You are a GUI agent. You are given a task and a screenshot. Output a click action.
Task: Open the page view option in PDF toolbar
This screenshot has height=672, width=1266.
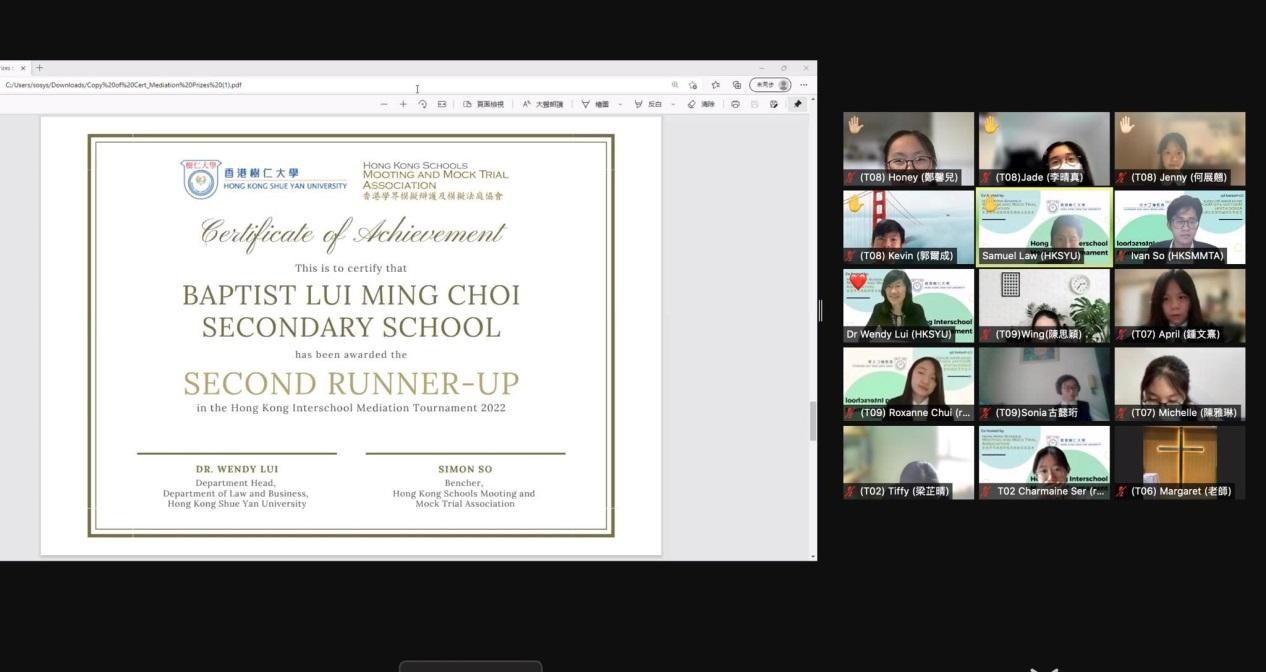tap(484, 104)
